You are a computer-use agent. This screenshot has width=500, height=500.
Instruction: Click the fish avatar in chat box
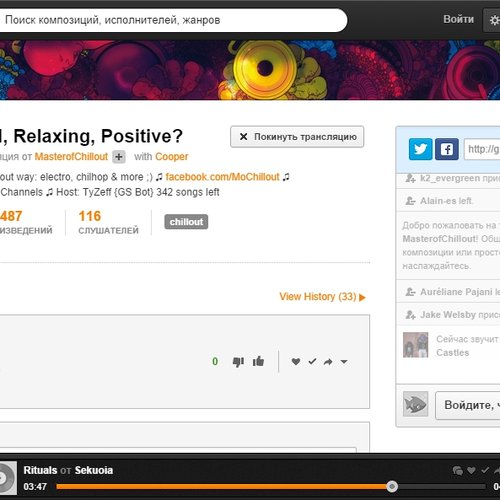415,404
